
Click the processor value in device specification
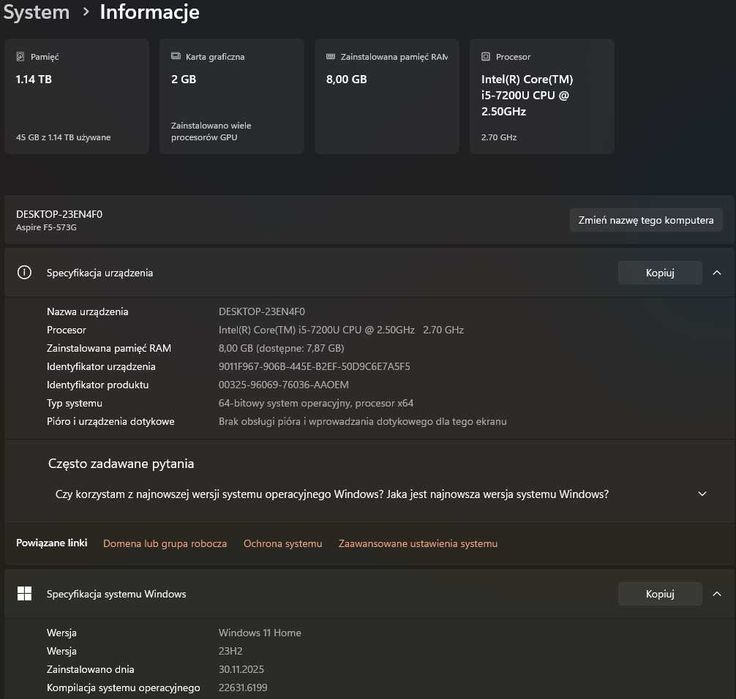pos(341,330)
